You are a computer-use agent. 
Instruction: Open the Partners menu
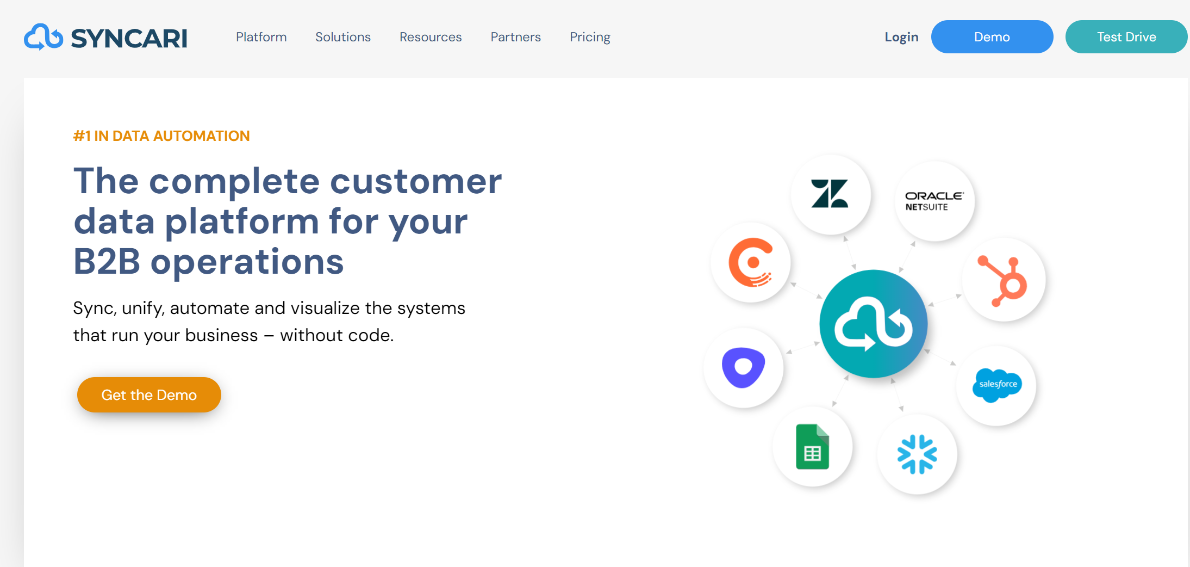point(516,37)
